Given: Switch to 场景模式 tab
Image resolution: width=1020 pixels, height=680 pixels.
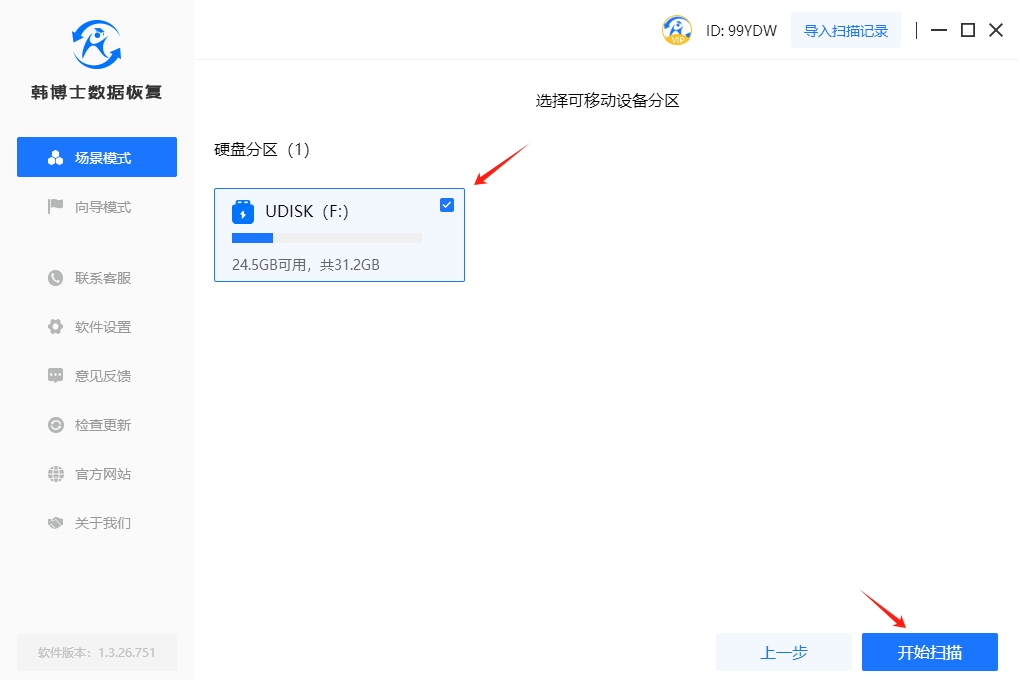Looking at the screenshot, I should point(97,158).
